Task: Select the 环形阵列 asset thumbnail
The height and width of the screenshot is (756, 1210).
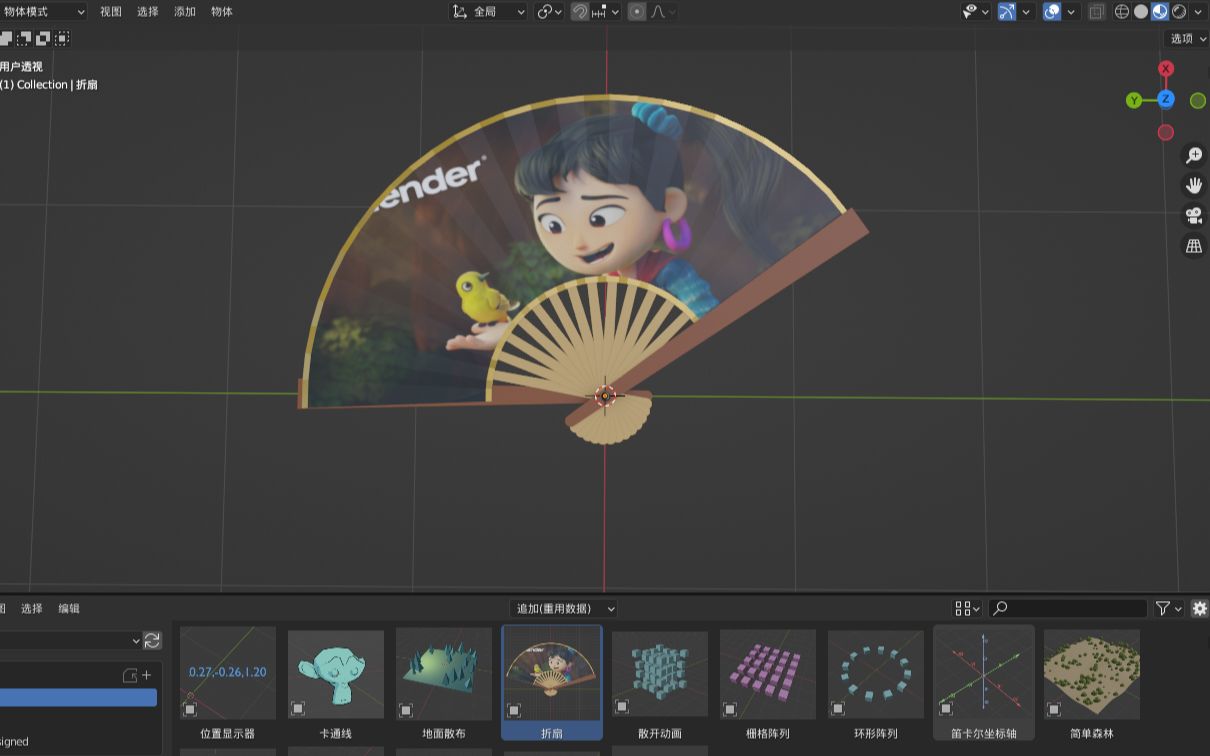Action: [x=876, y=675]
